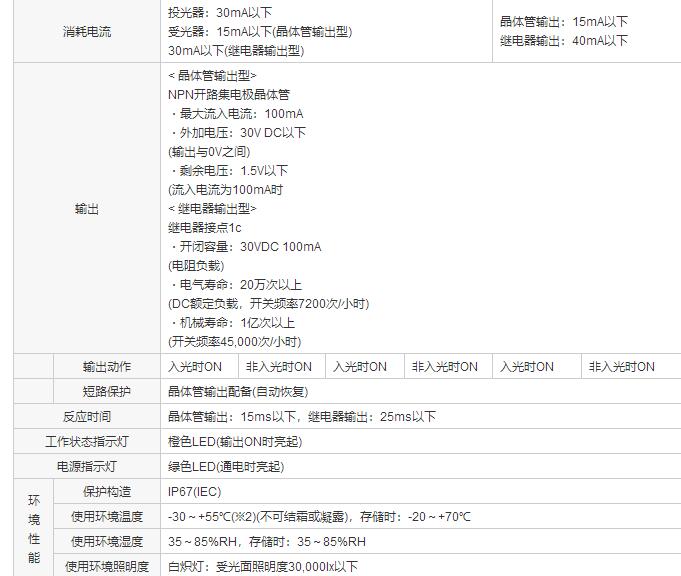The width and height of the screenshot is (681, 576).
Task: Click the 输出 row header cell
Action: tap(86, 209)
